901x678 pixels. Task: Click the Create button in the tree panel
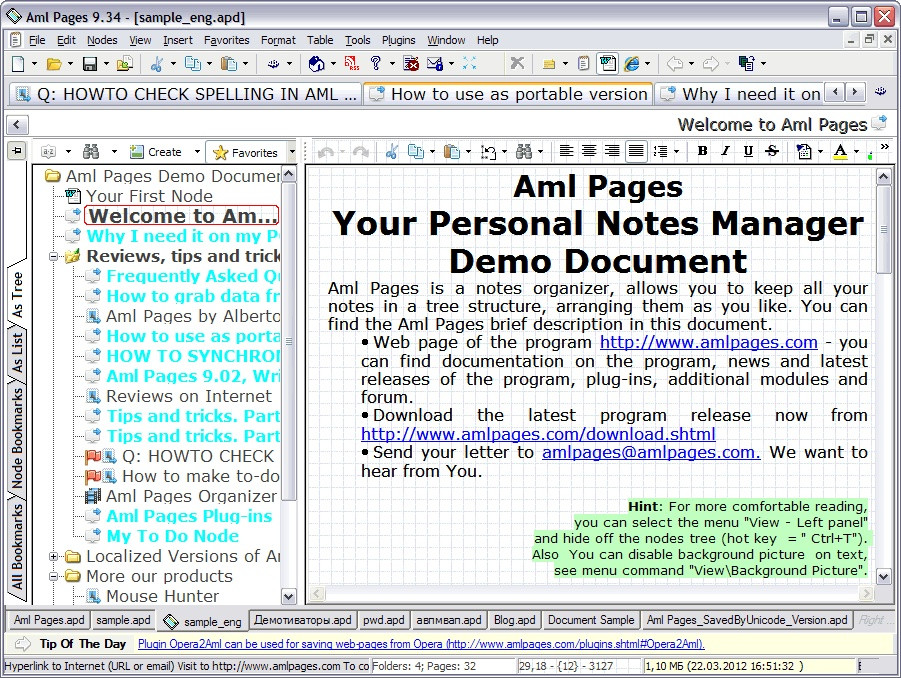(x=156, y=152)
